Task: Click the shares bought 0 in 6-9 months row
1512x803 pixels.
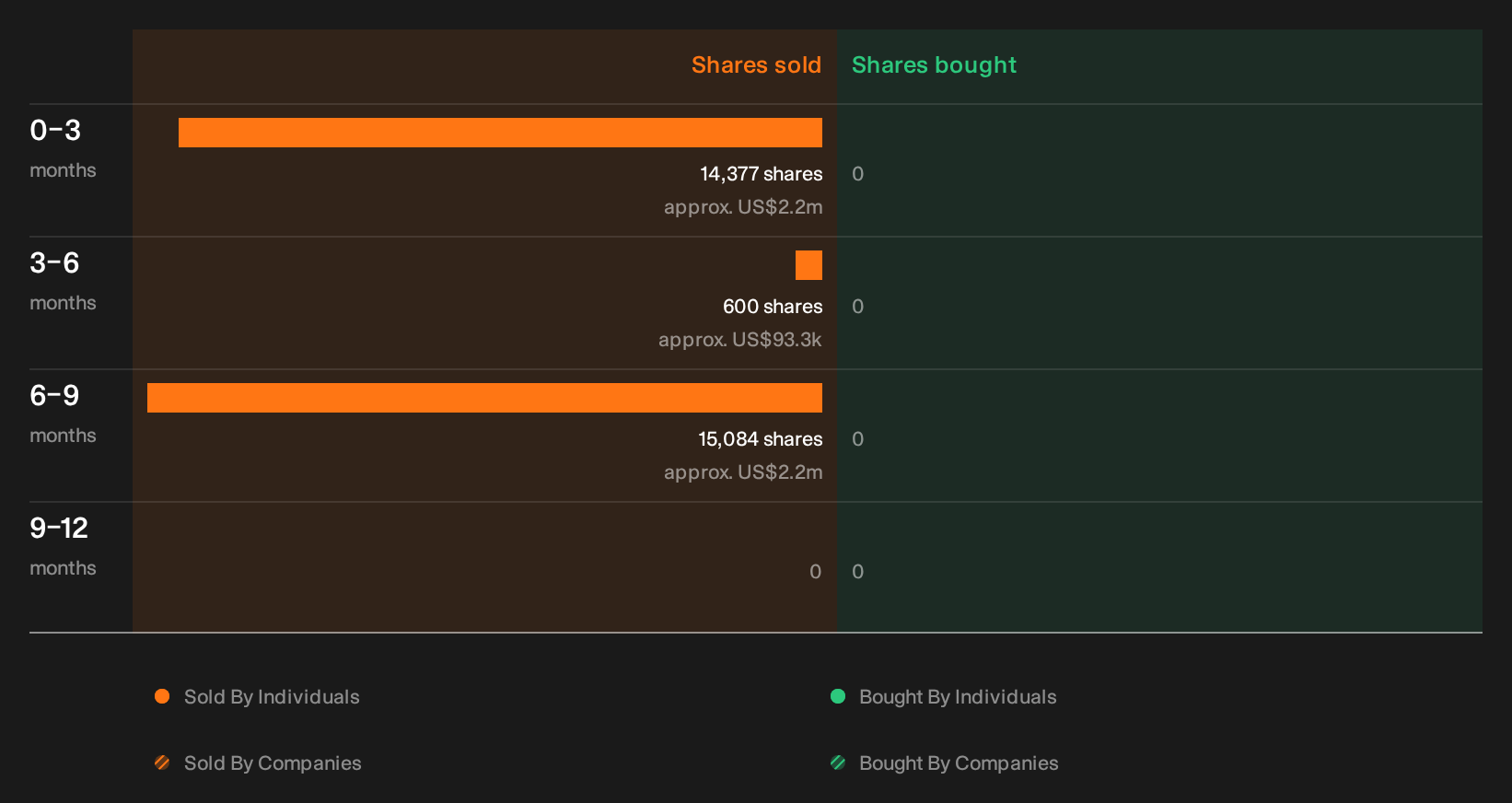Action: tap(858, 439)
